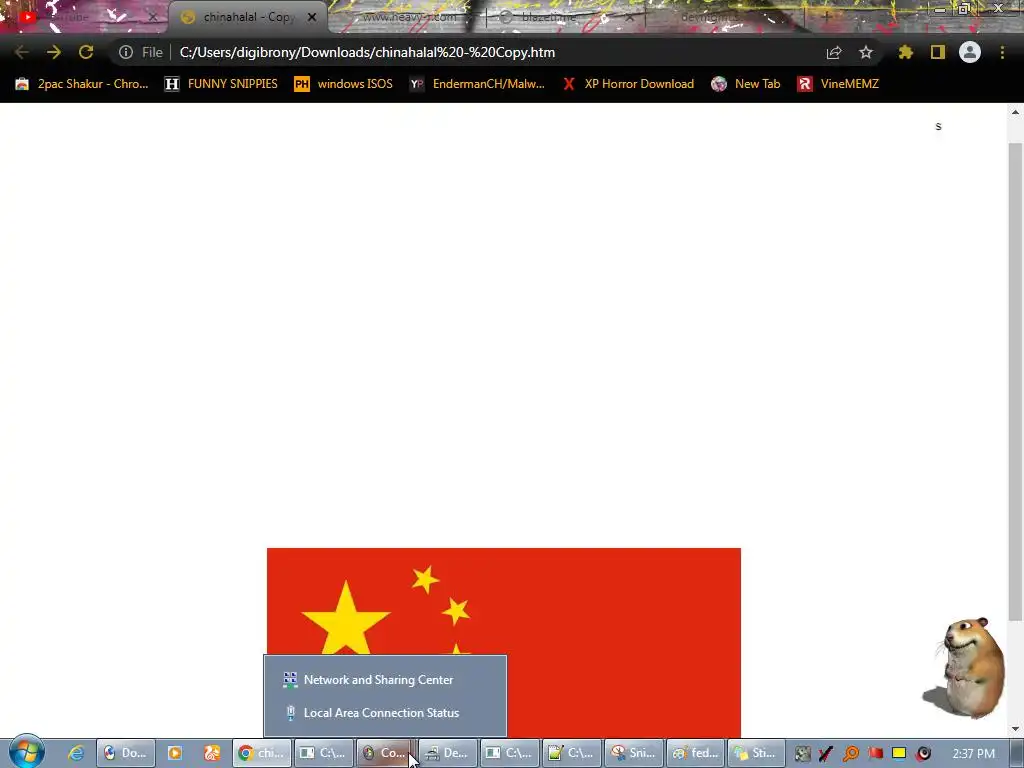The width and height of the screenshot is (1024, 768).
Task: Open the Do... taskbar window
Action: tap(126, 753)
